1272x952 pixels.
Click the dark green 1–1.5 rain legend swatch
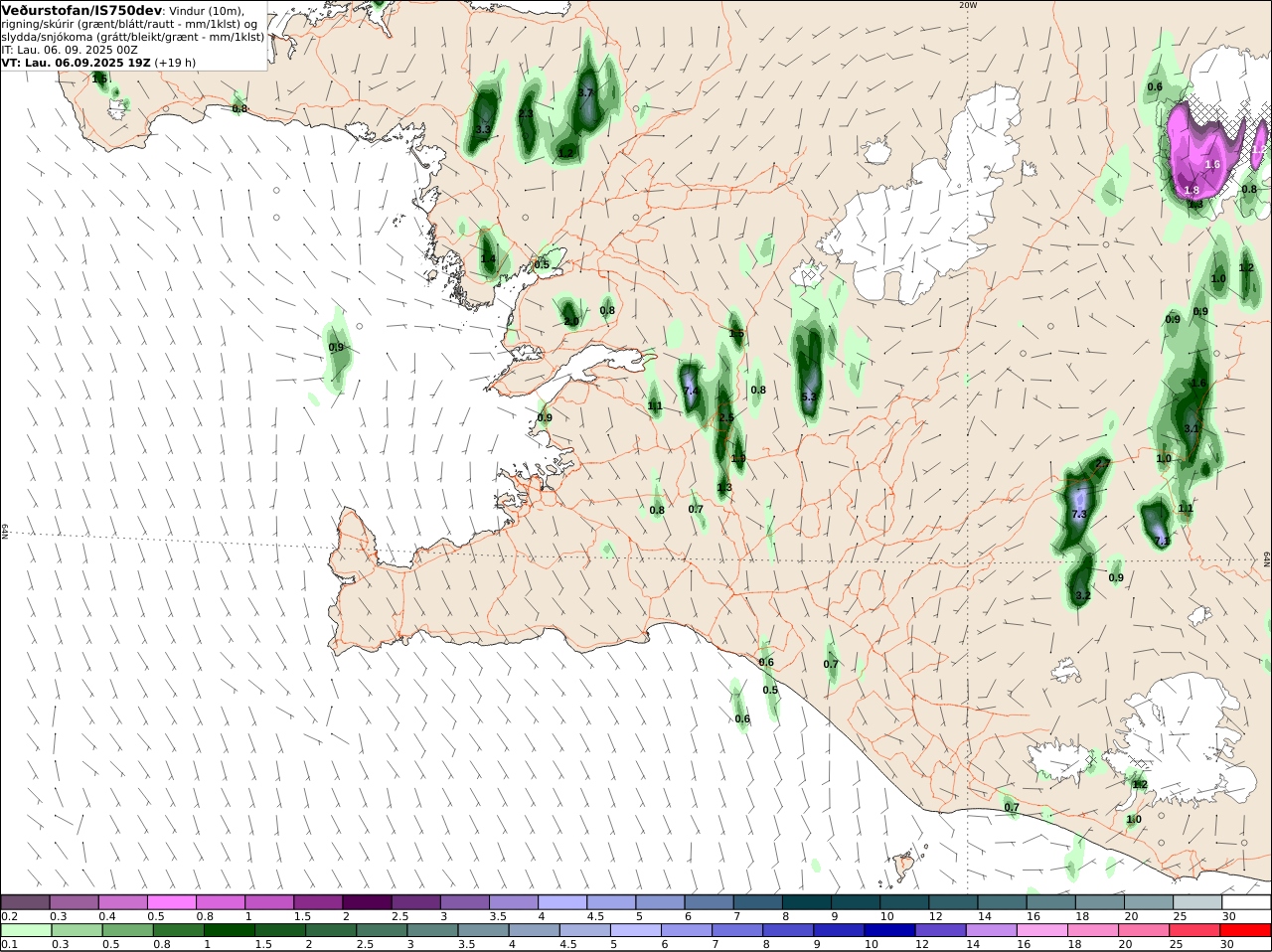click(x=229, y=930)
